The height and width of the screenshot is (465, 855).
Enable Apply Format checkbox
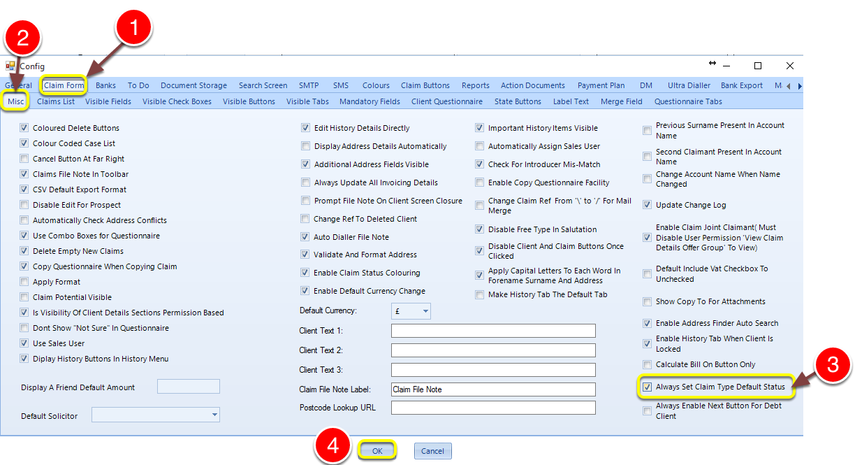pyautogui.click(x=24, y=282)
